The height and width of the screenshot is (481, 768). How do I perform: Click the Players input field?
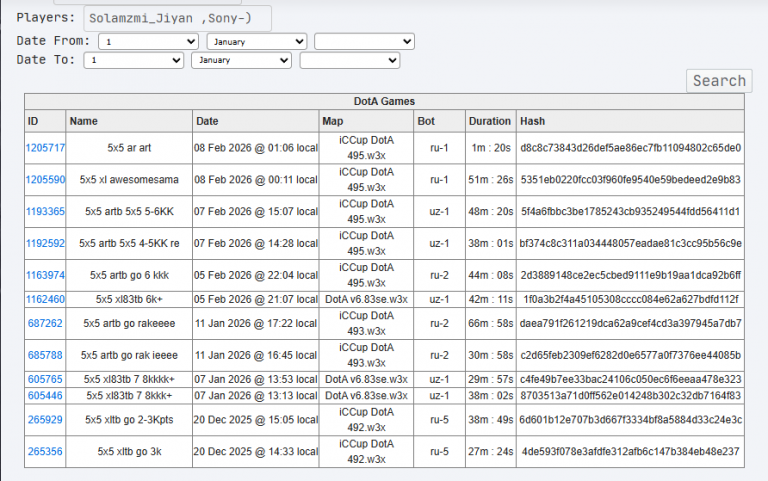pyautogui.click(x=177, y=19)
